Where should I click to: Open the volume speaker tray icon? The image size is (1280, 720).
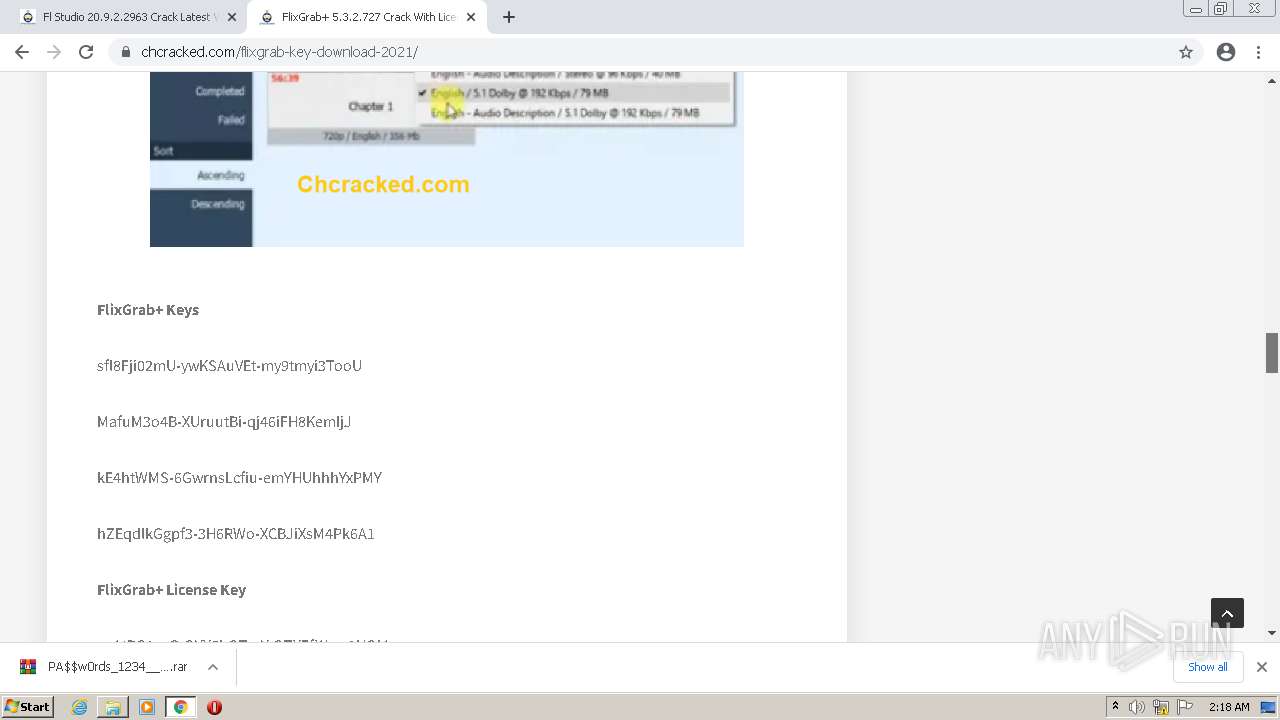pyautogui.click(x=1137, y=707)
